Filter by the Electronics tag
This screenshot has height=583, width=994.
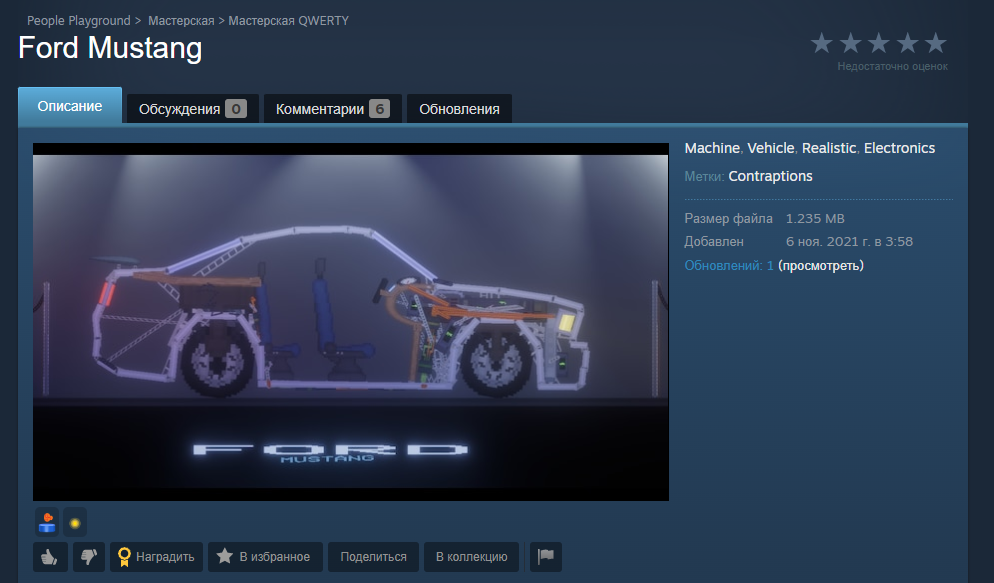[x=899, y=148]
